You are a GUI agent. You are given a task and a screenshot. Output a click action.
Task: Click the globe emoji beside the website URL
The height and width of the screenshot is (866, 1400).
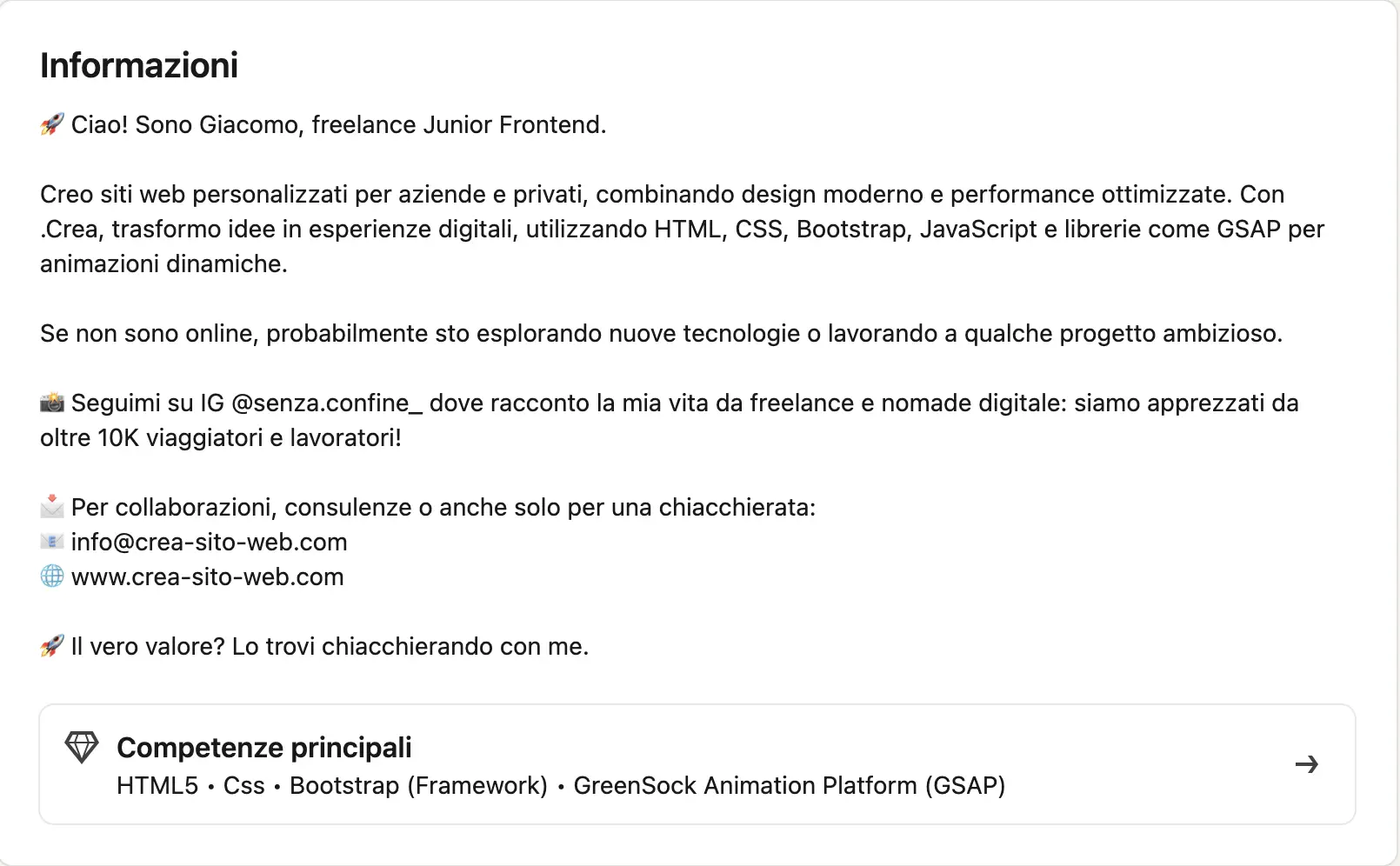(52, 576)
